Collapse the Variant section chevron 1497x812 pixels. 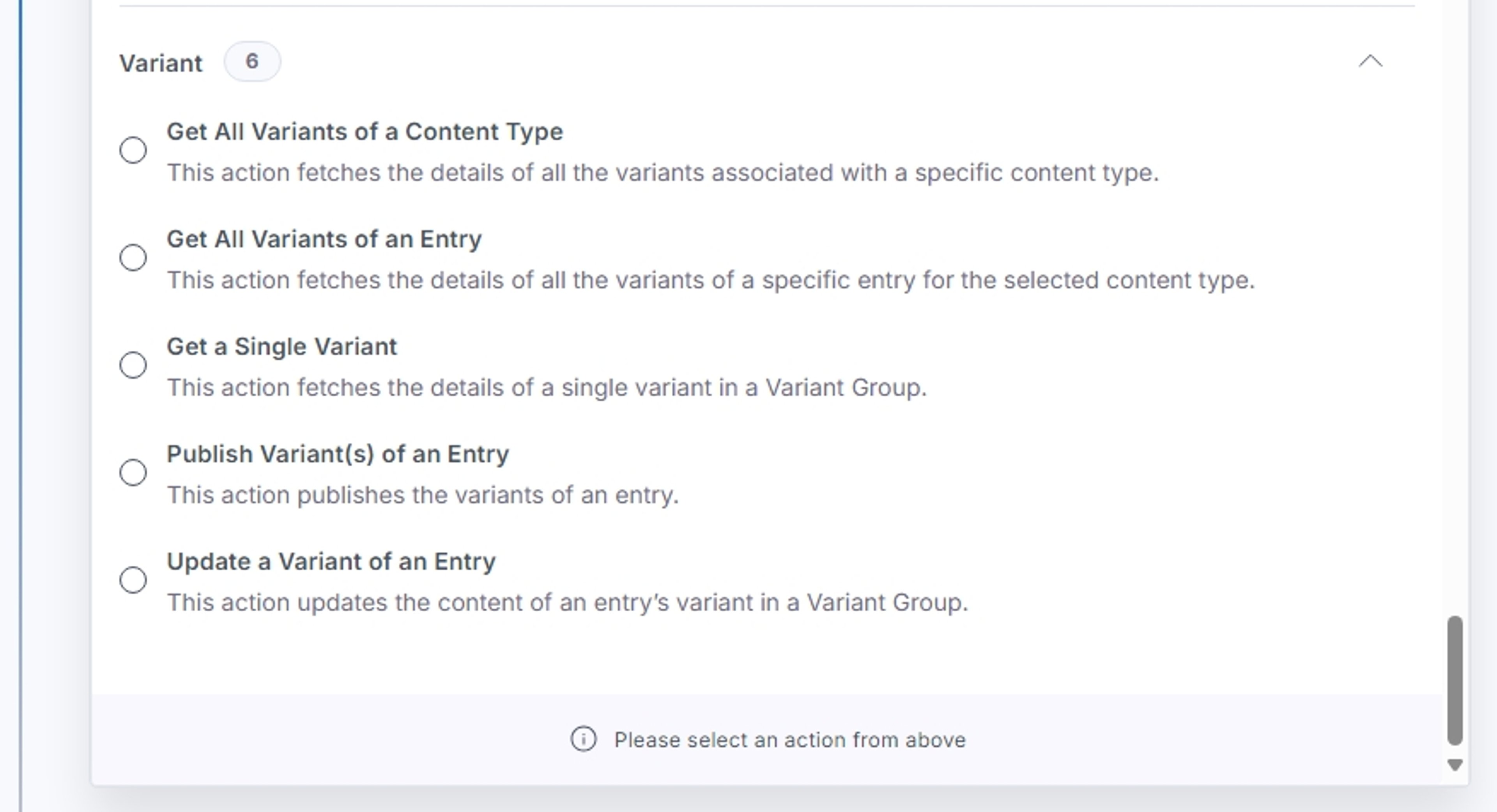(x=1370, y=61)
